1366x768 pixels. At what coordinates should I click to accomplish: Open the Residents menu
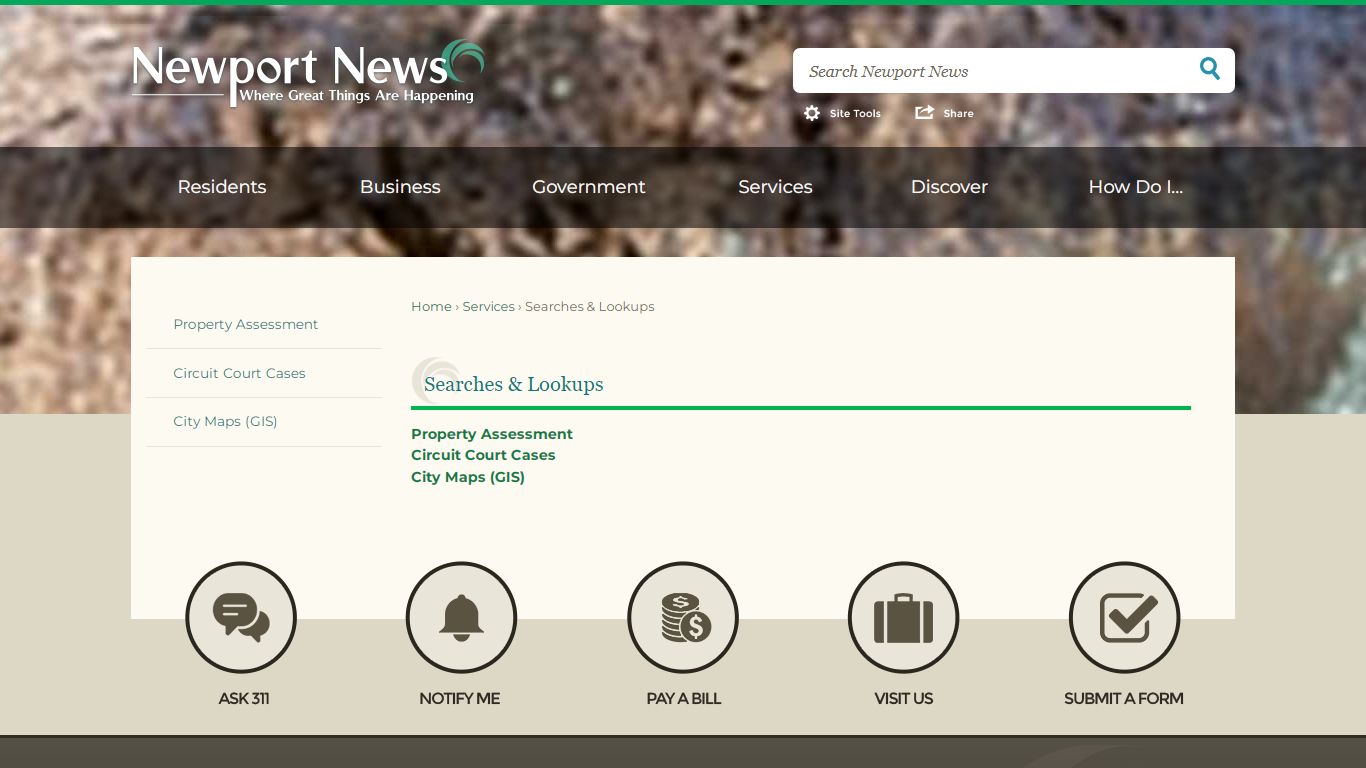coord(222,187)
